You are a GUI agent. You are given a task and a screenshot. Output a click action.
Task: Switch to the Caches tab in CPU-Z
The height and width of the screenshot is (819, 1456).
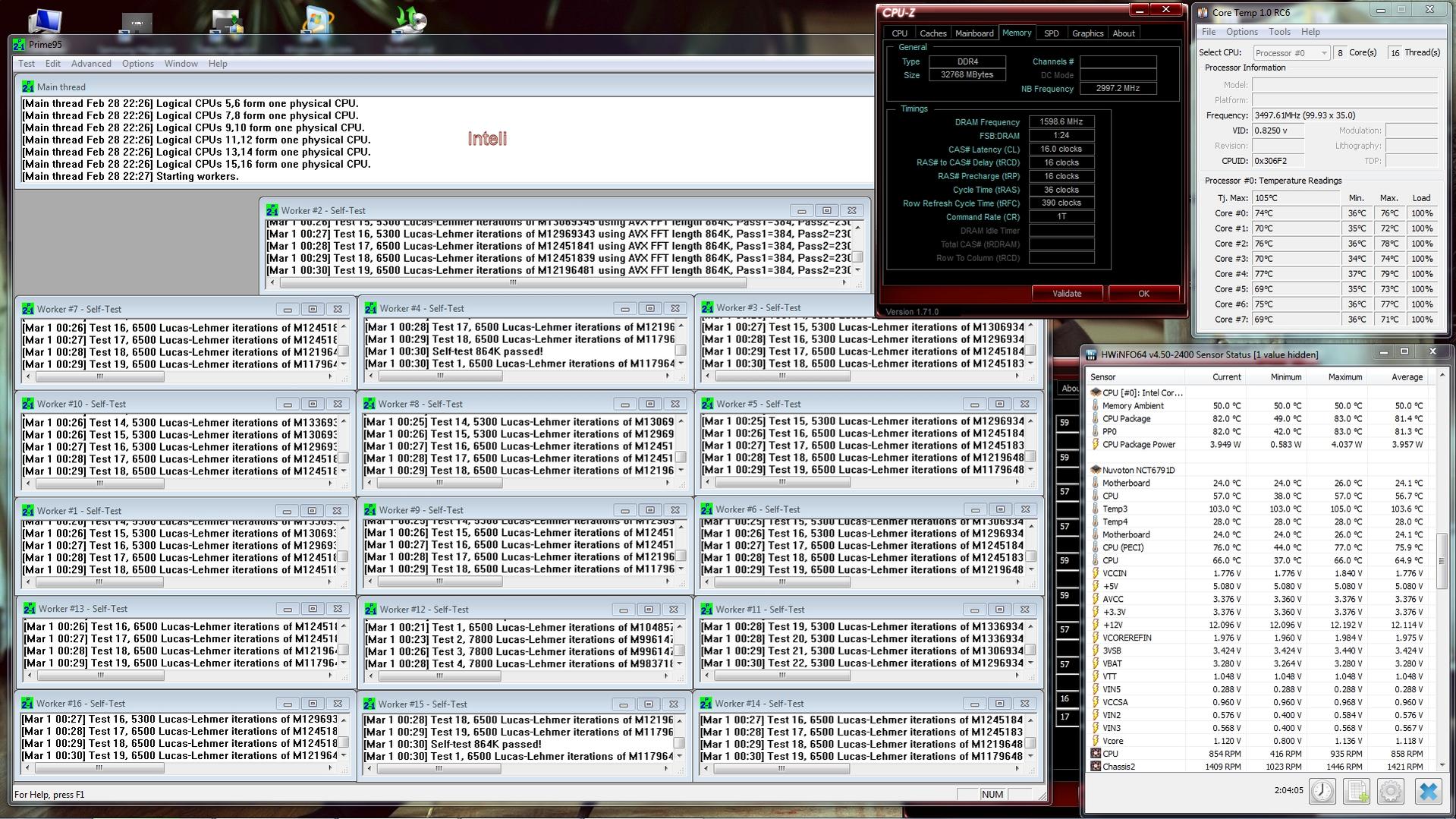932,33
